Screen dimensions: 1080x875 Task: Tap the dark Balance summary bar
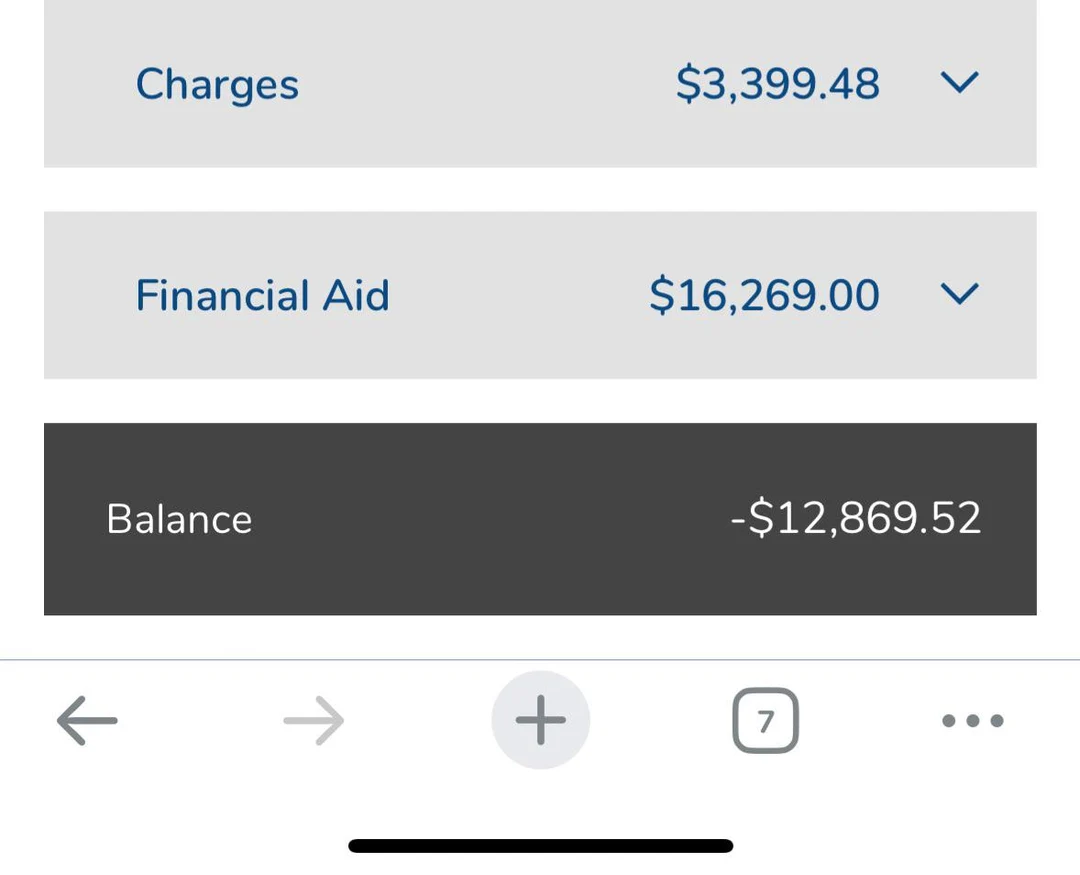(540, 518)
